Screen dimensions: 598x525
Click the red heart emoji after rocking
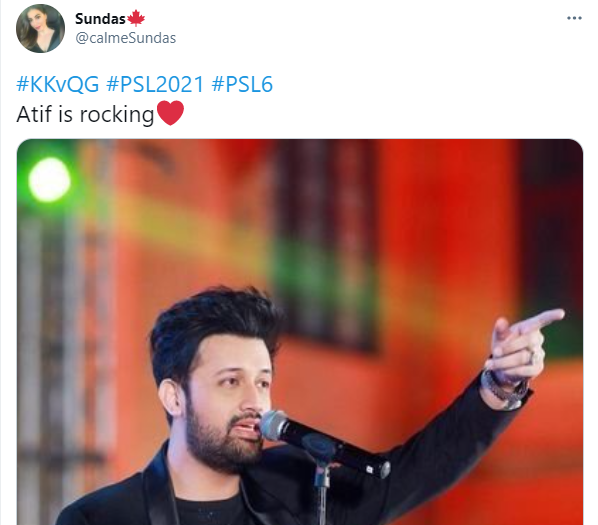pos(170,113)
